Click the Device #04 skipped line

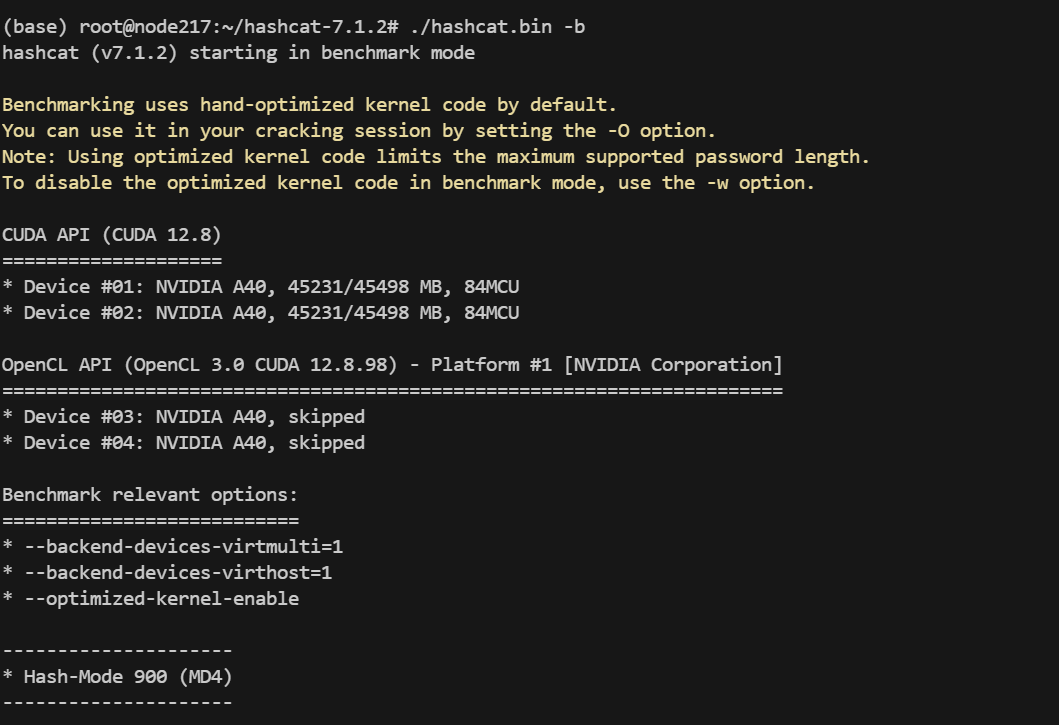click(x=183, y=443)
